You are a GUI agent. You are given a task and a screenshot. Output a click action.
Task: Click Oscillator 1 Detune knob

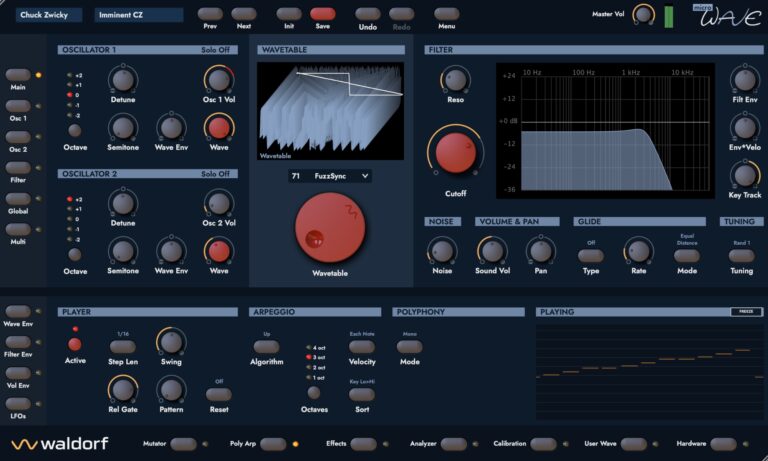(x=123, y=80)
